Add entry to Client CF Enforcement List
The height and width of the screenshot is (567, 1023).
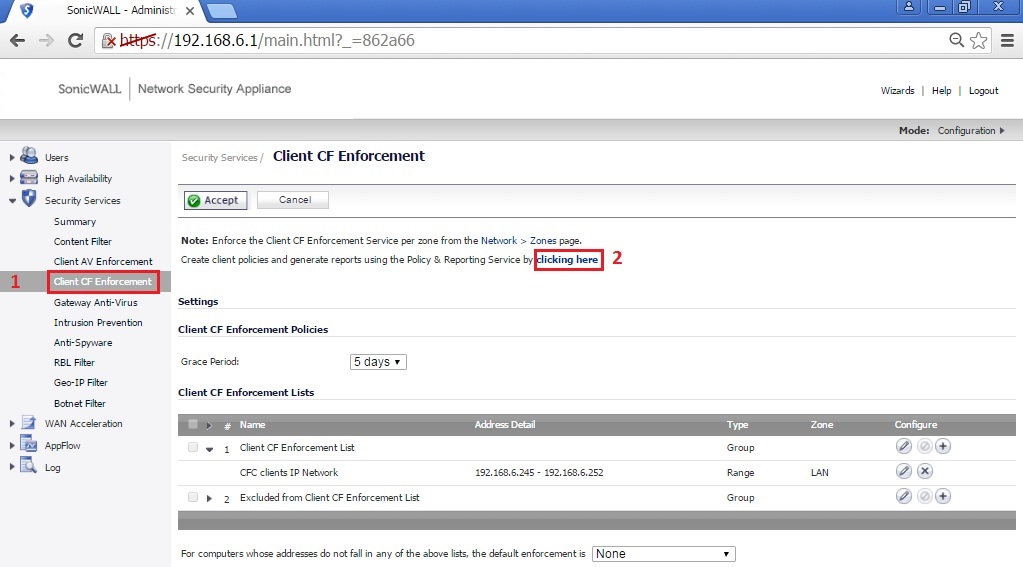pyautogui.click(x=942, y=448)
